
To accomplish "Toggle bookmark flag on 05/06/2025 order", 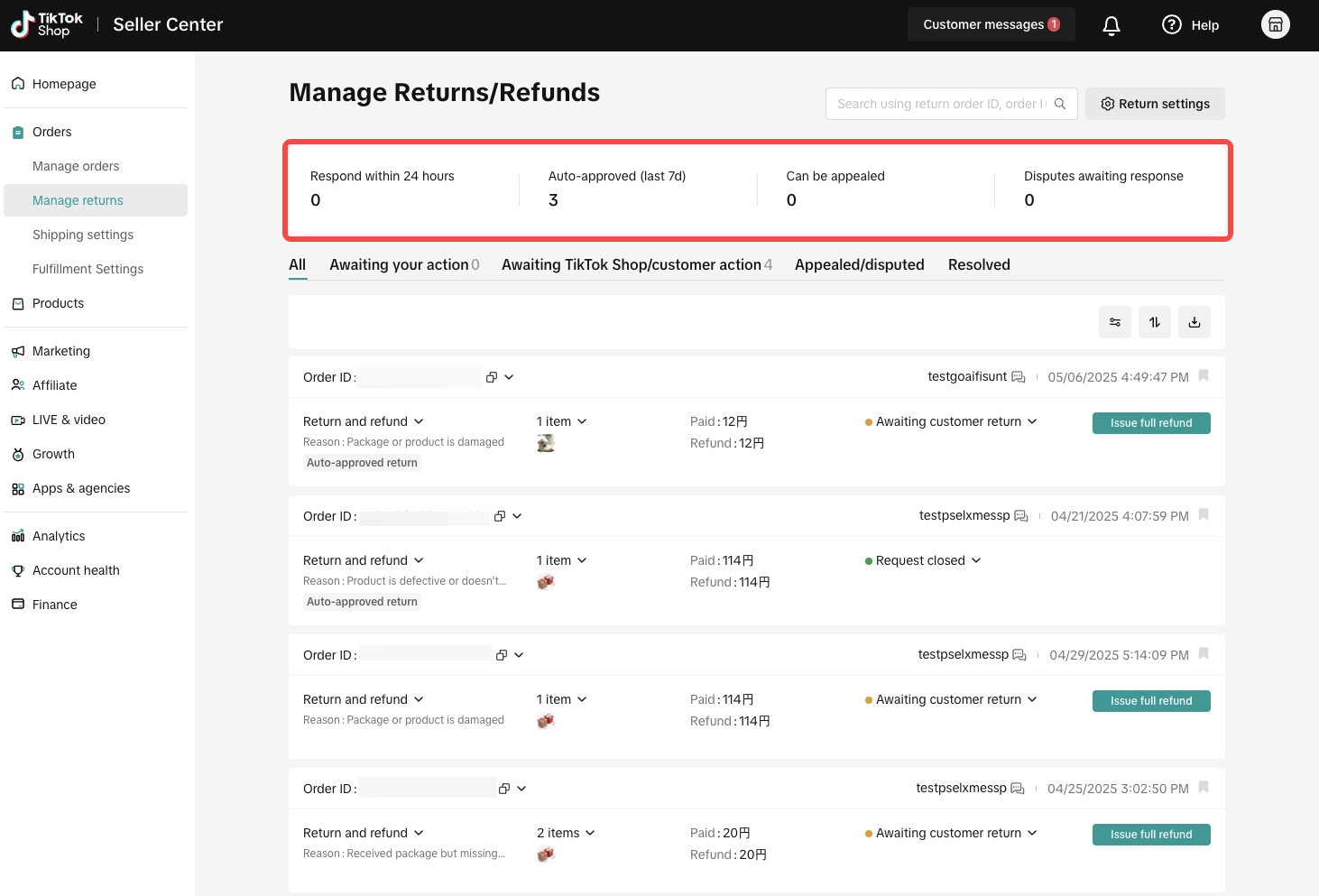I will click(1204, 376).
